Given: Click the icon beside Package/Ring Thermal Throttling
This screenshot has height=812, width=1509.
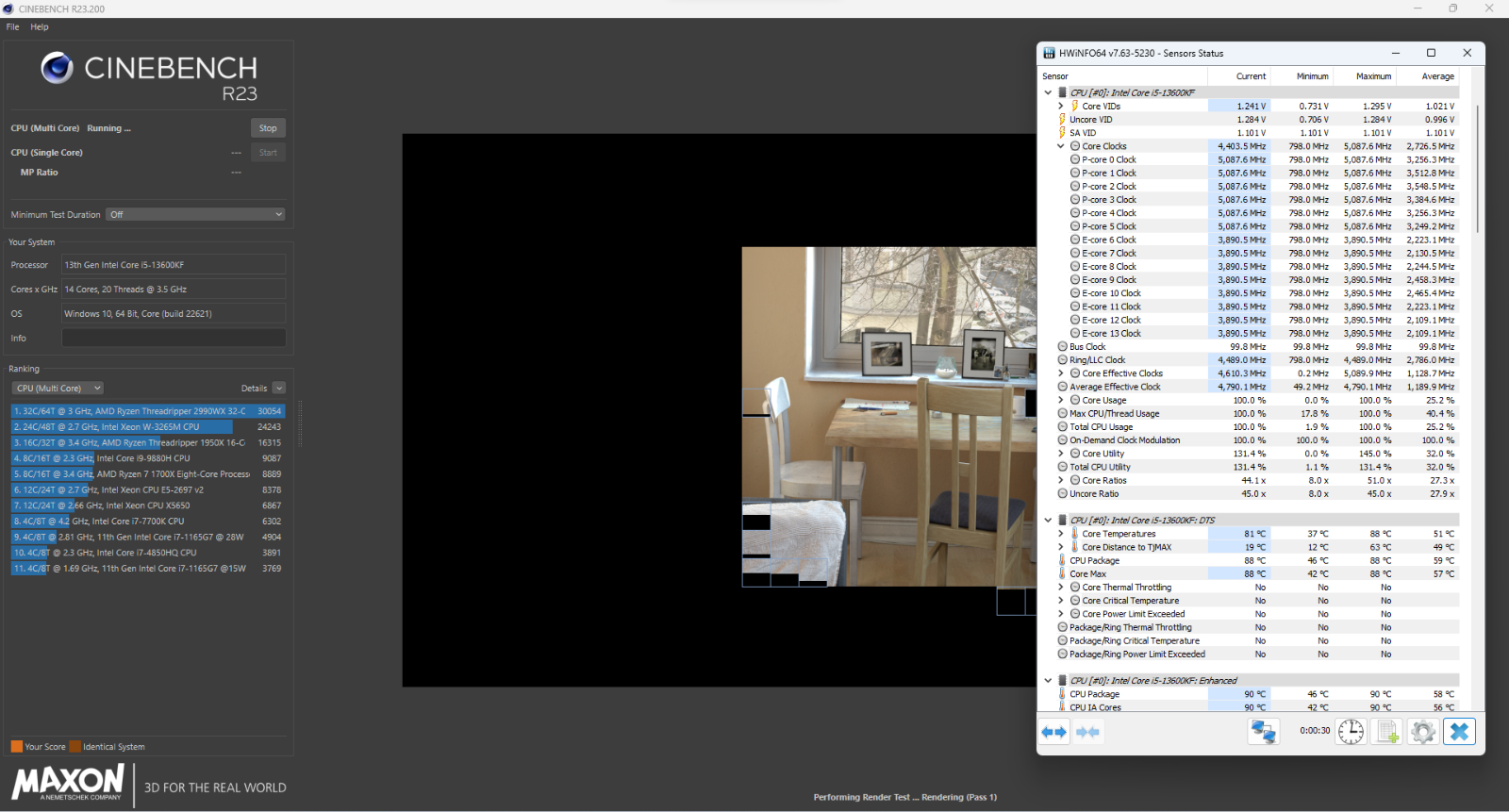Looking at the screenshot, I should click(1062, 627).
